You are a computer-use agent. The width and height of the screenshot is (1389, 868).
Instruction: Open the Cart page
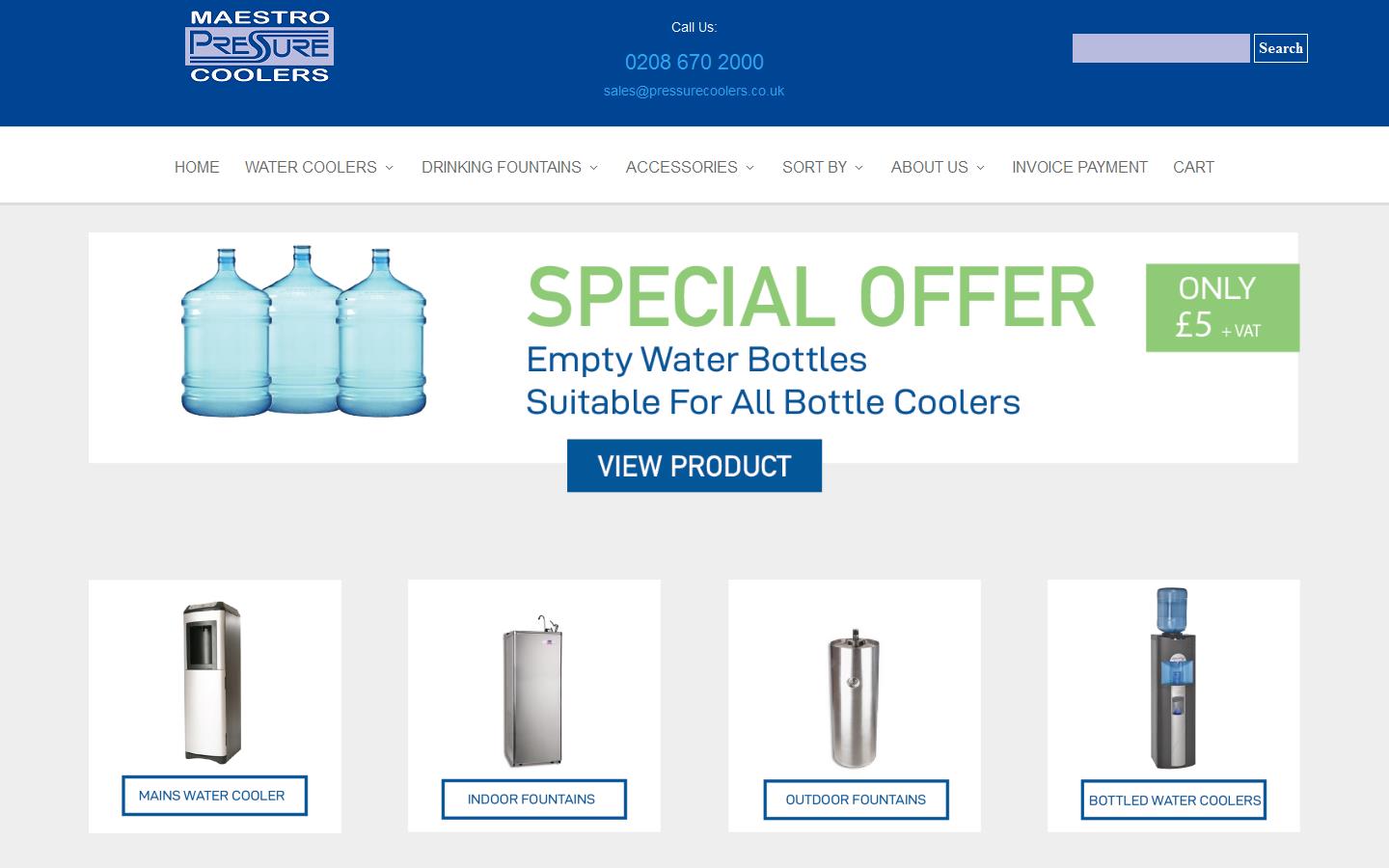click(x=1193, y=167)
